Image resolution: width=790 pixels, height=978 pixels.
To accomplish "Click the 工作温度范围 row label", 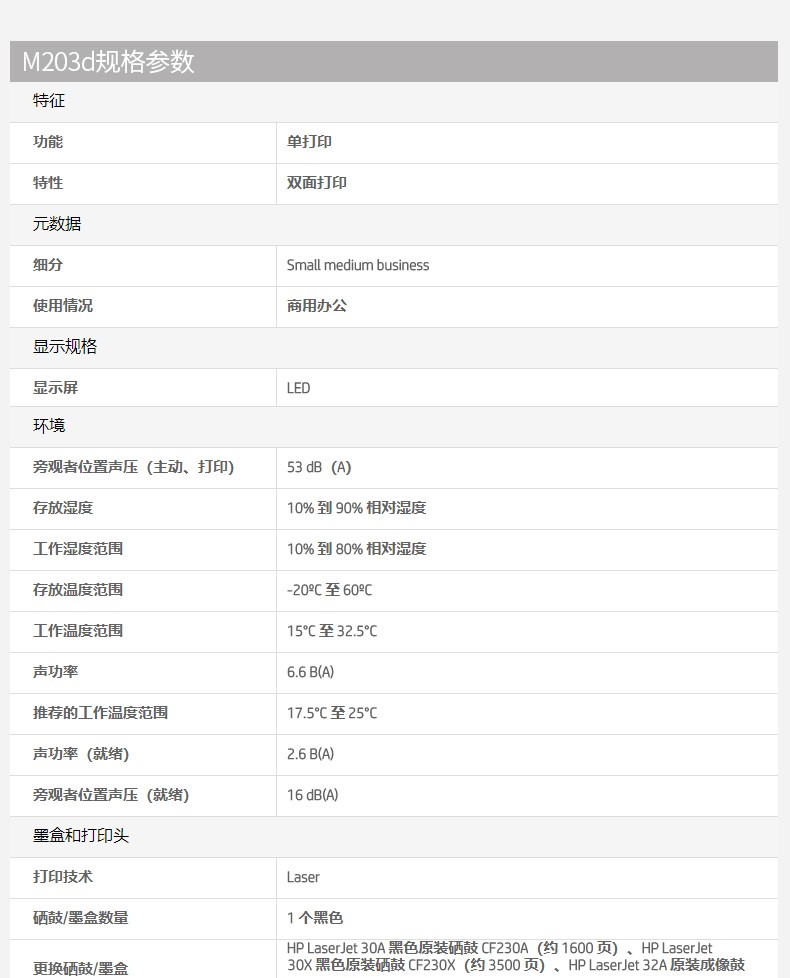I will (x=78, y=631).
